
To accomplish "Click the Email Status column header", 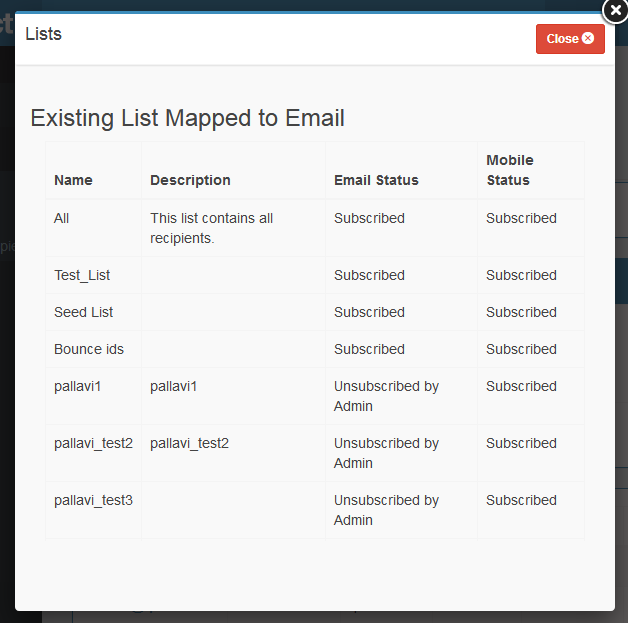I will click(x=376, y=180).
